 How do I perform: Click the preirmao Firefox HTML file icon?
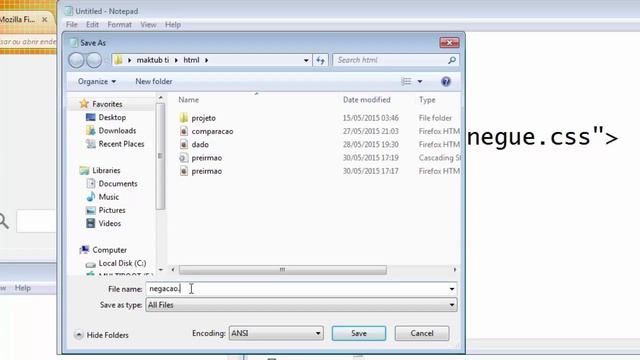tap(184, 171)
